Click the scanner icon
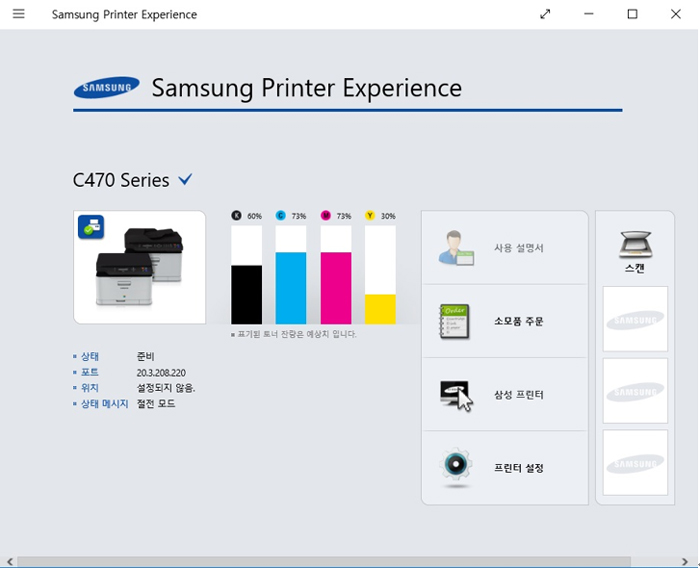This screenshot has width=700, height=569. 635,244
